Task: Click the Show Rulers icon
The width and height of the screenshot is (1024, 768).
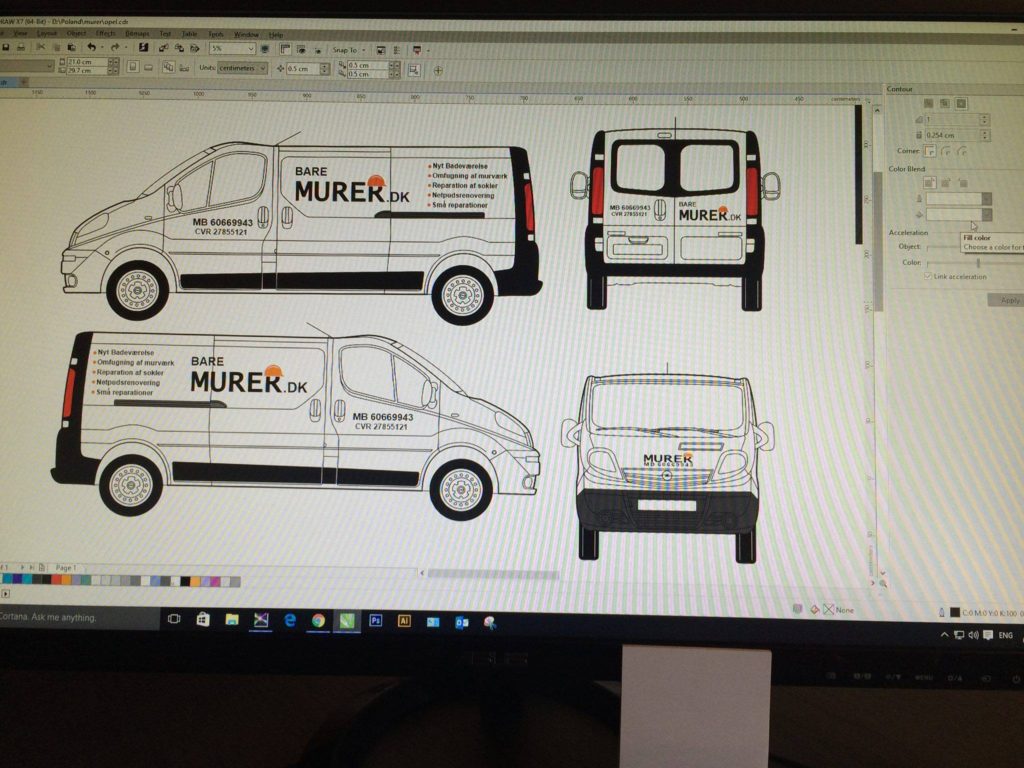Action: pyautogui.click(x=285, y=49)
